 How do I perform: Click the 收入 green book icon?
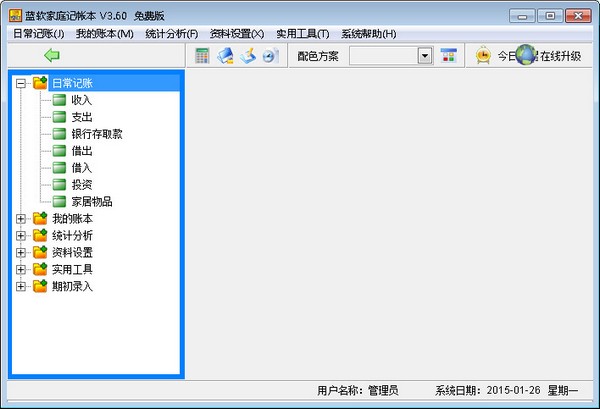coord(59,100)
